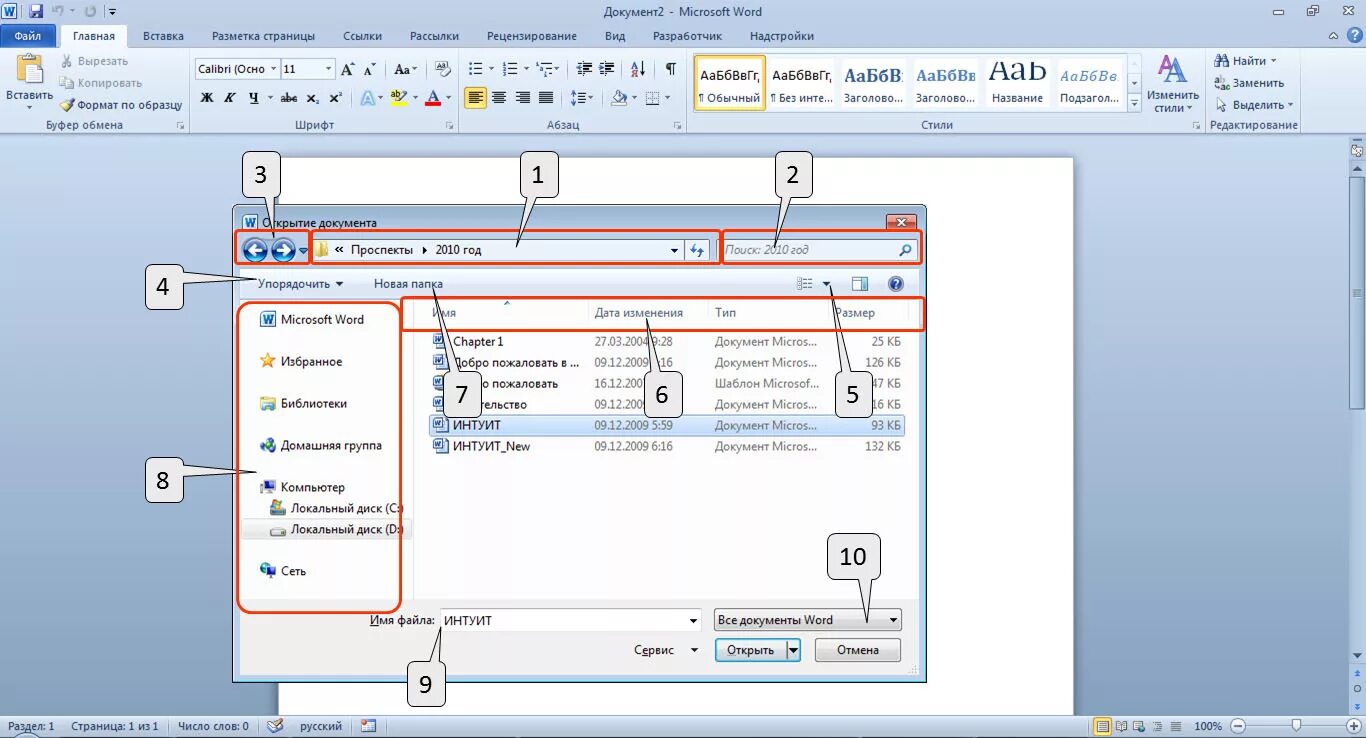
Task: Open the Файл tab
Action: click(x=27, y=36)
